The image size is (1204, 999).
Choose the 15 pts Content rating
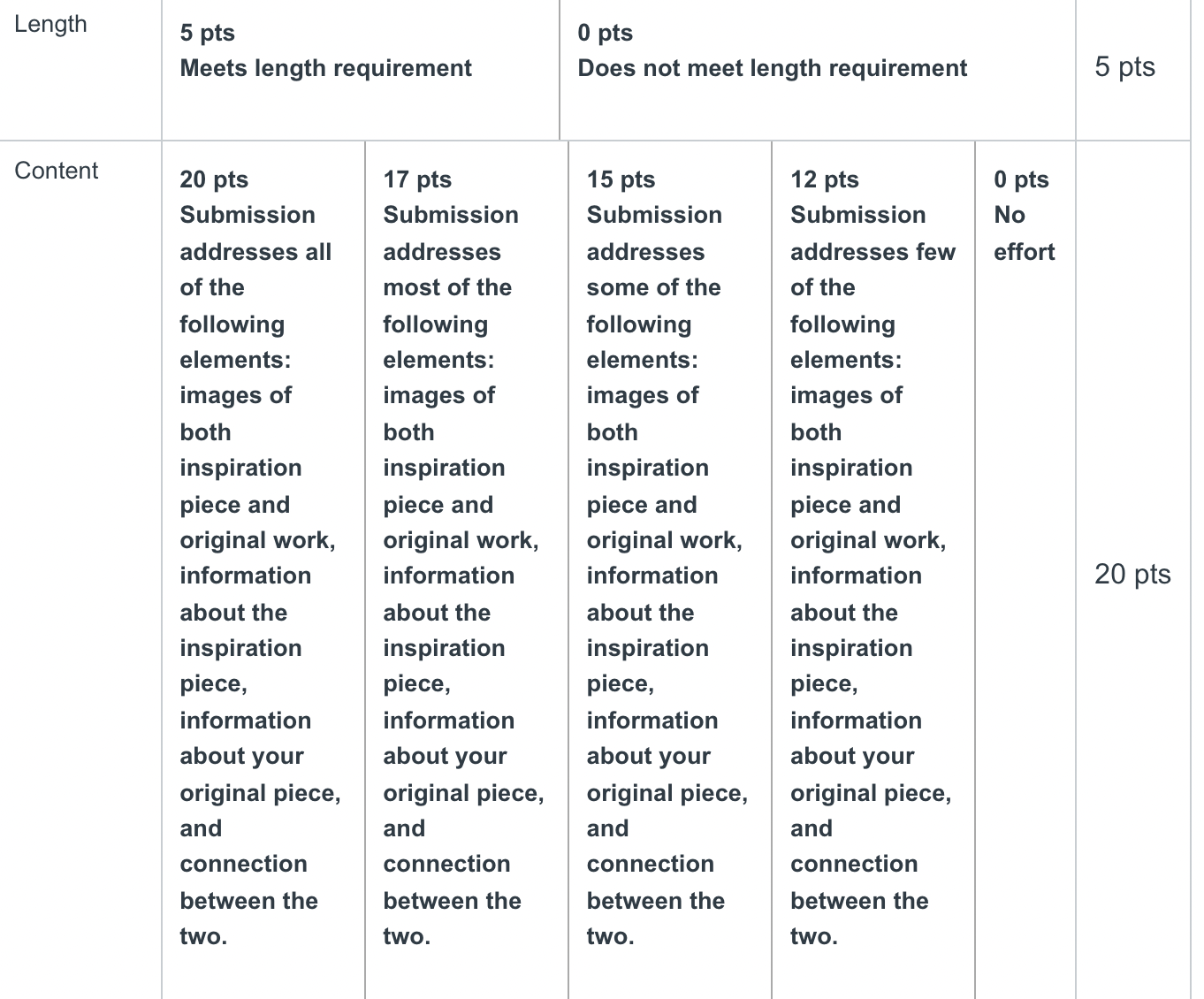670,570
